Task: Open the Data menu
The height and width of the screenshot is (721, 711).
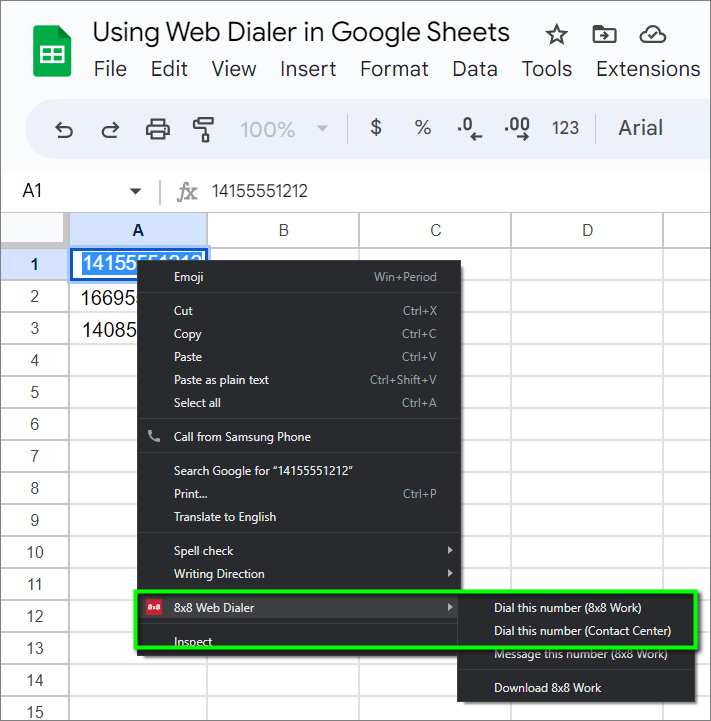Action: 475,69
